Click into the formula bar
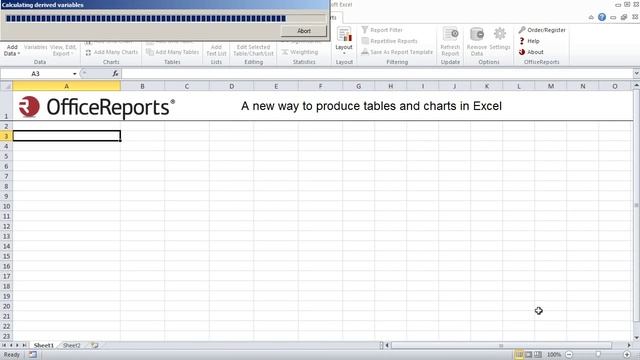This screenshot has height=360, width=640. 377,73
